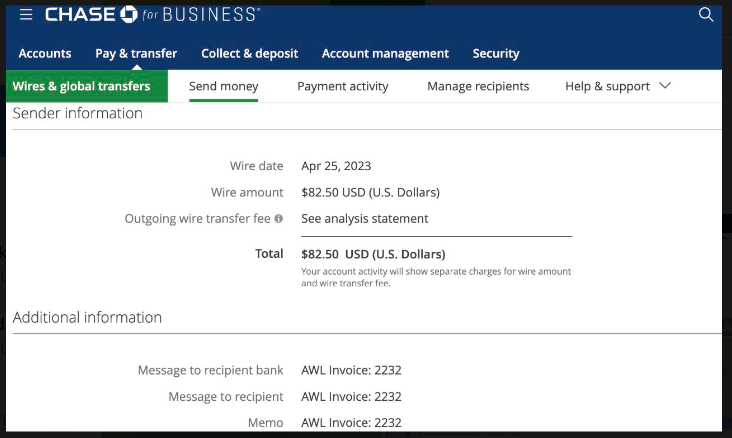Open the Pay & transfer menu
Image resolution: width=732 pixels, height=438 pixels.
[136, 53]
